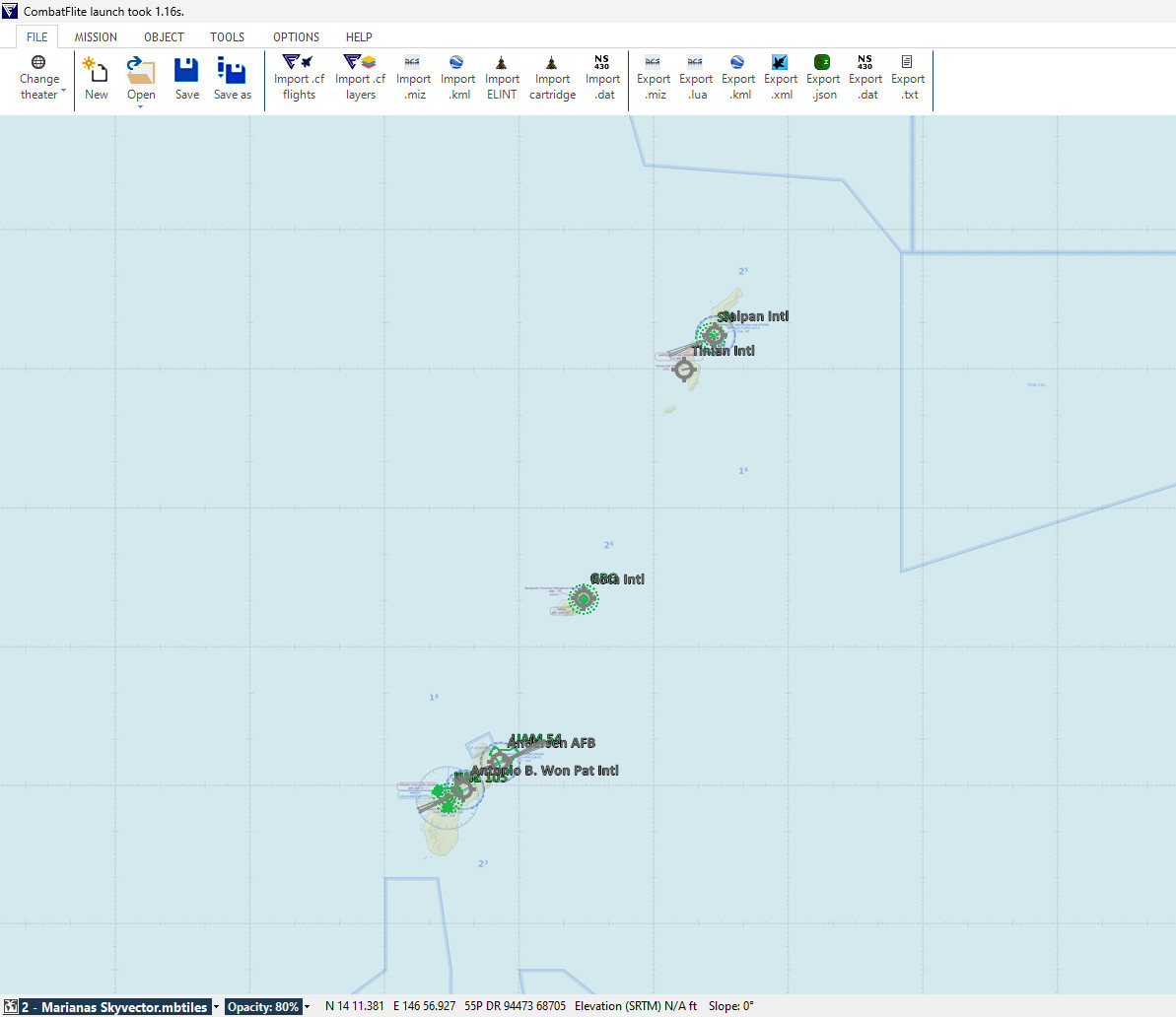Expand the Open dropdown arrow
Viewport: 1176px width, 1017px height.
tap(141, 106)
